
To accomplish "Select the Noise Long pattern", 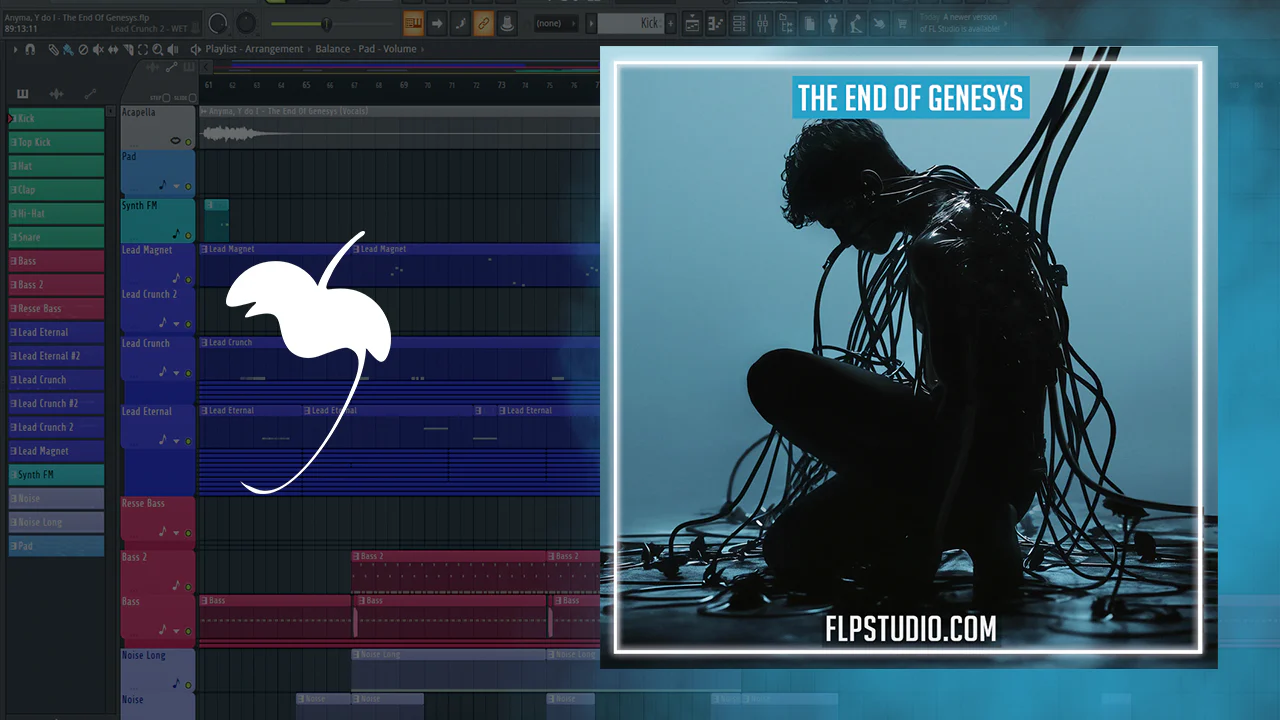I will [x=56, y=522].
